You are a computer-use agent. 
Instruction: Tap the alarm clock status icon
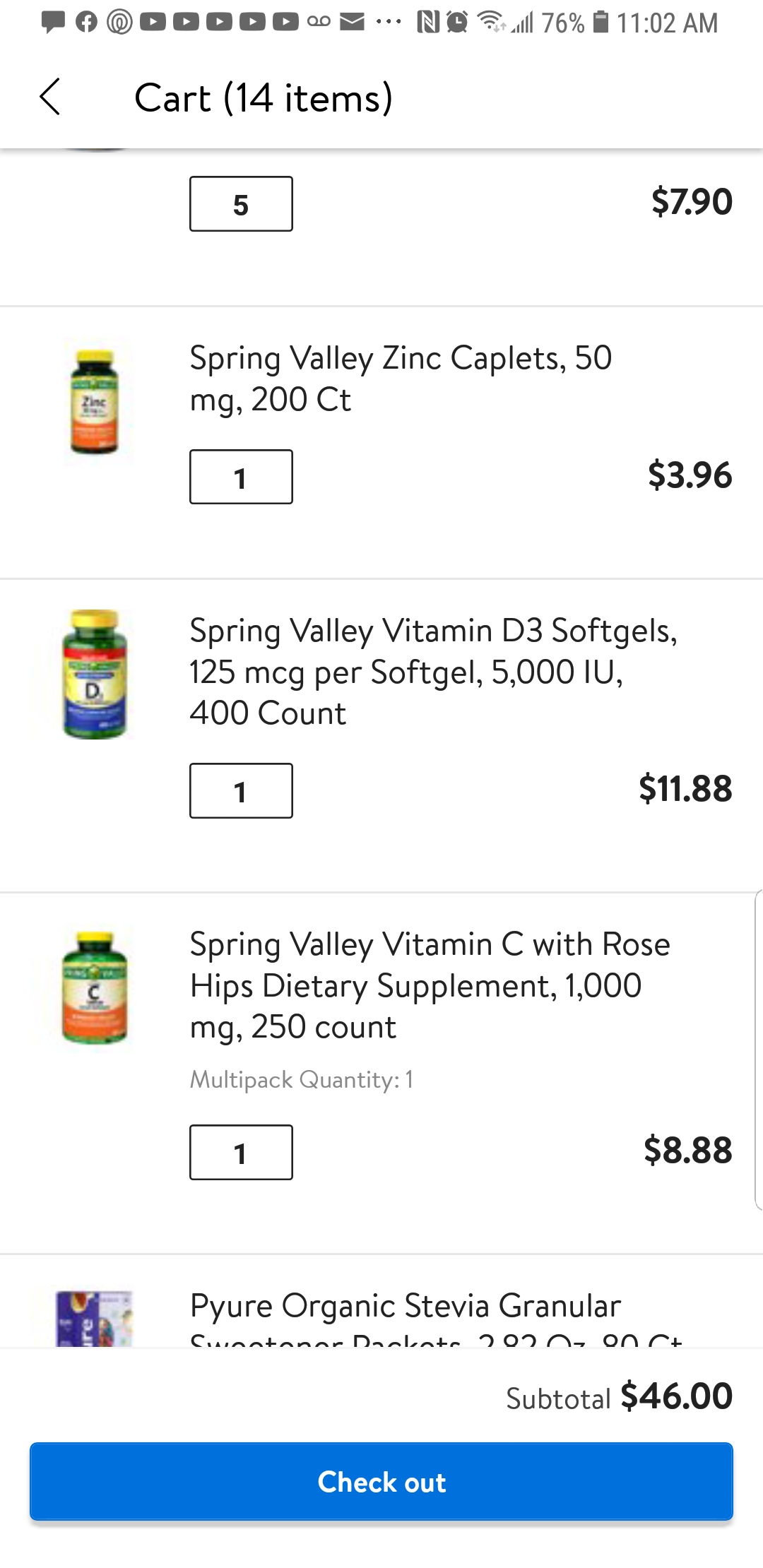coord(458,23)
